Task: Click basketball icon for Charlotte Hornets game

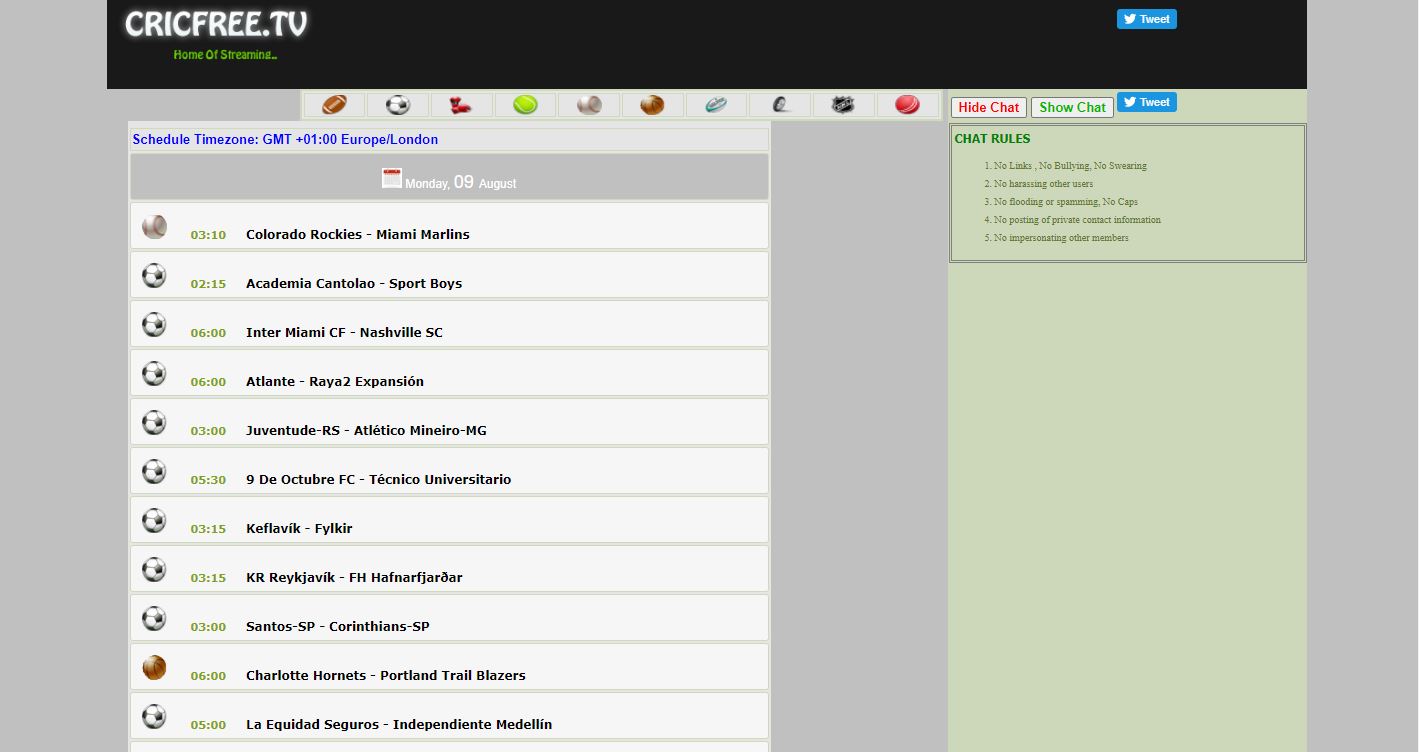Action: [154, 667]
